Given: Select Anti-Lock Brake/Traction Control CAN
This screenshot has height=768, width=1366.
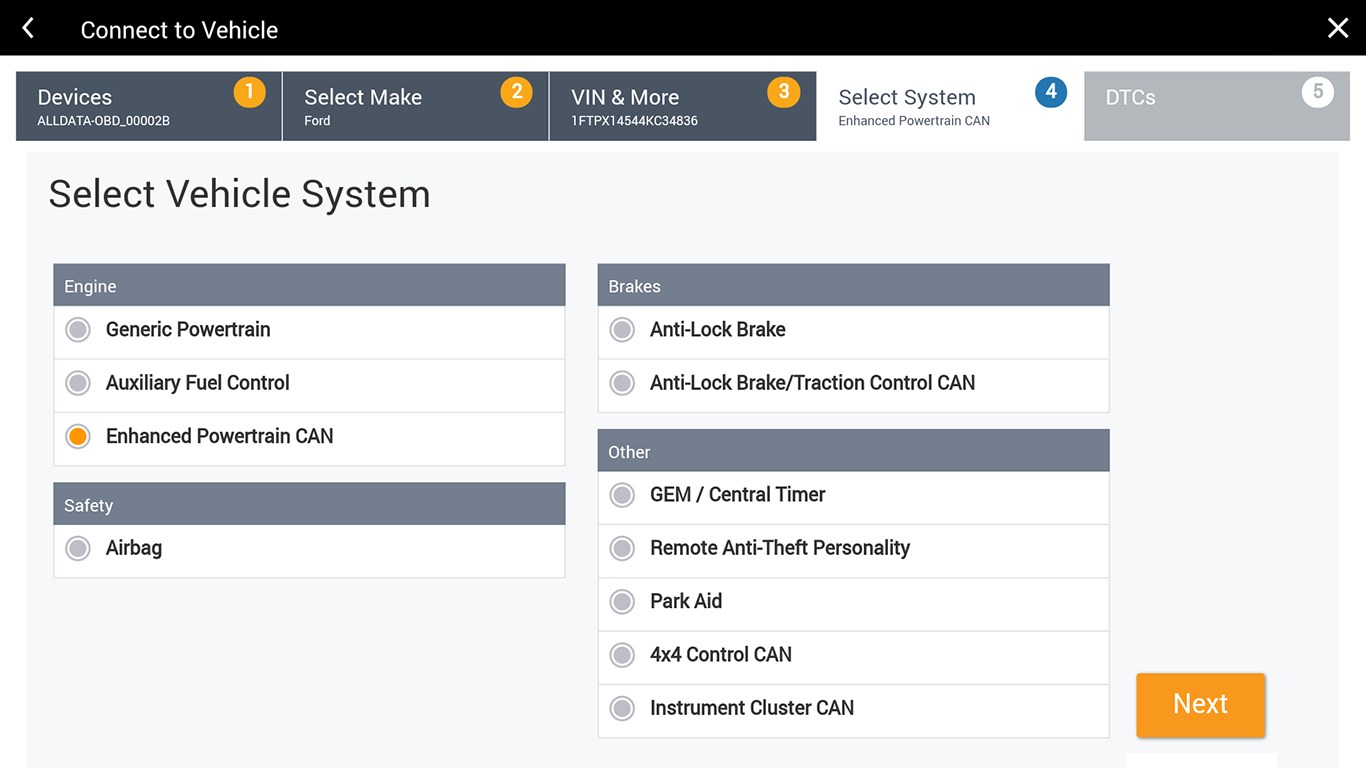Looking at the screenshot, I should (x=622, y=383).
